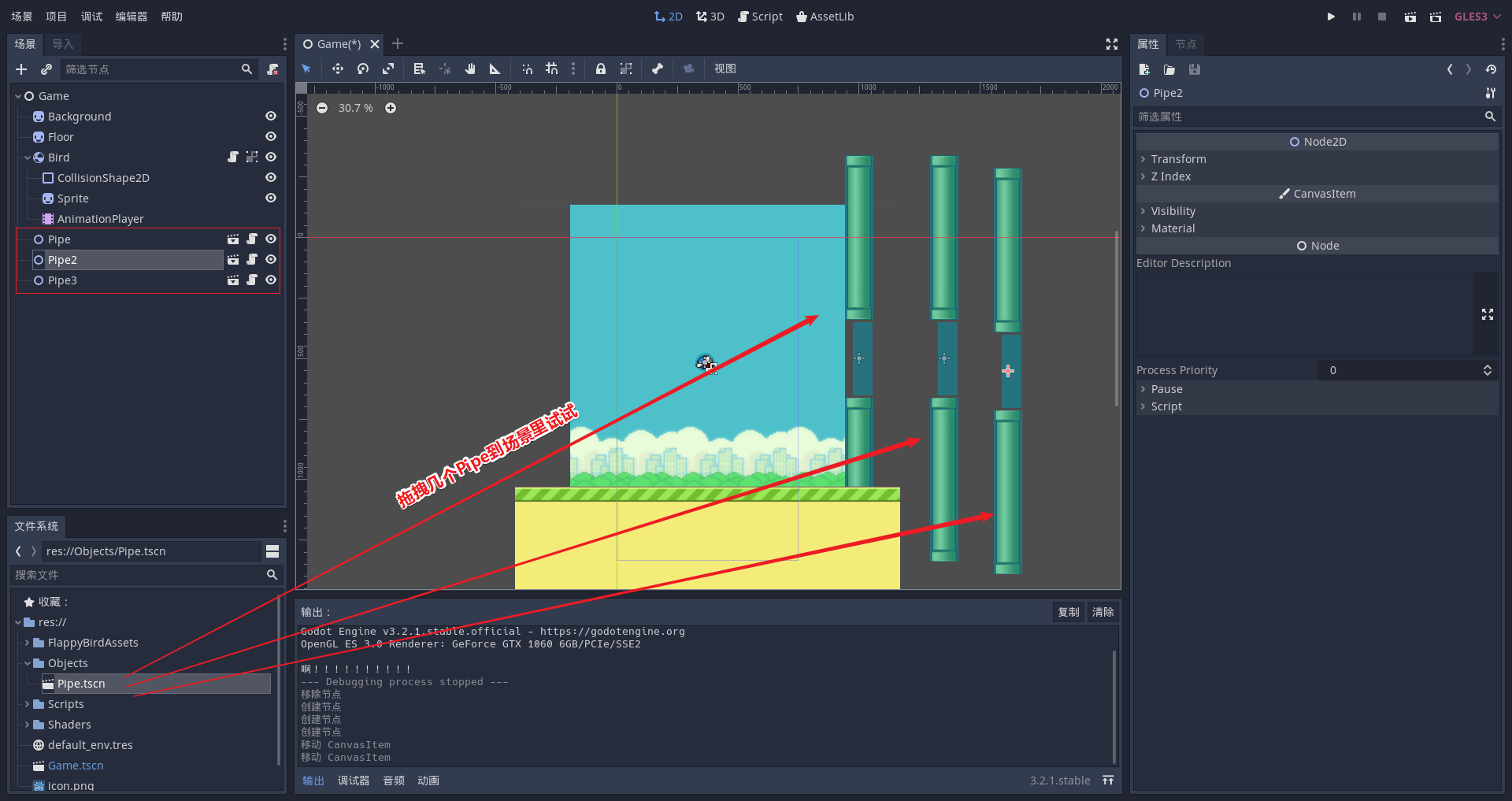Open the 调试 menu
The width and height of the screenshot is (1512, 801).
coord(91,17)
